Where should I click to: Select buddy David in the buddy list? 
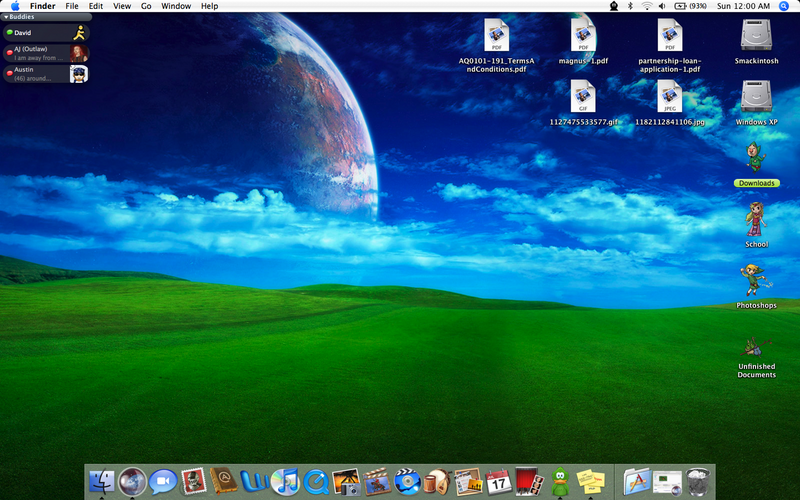click(46, 33)
